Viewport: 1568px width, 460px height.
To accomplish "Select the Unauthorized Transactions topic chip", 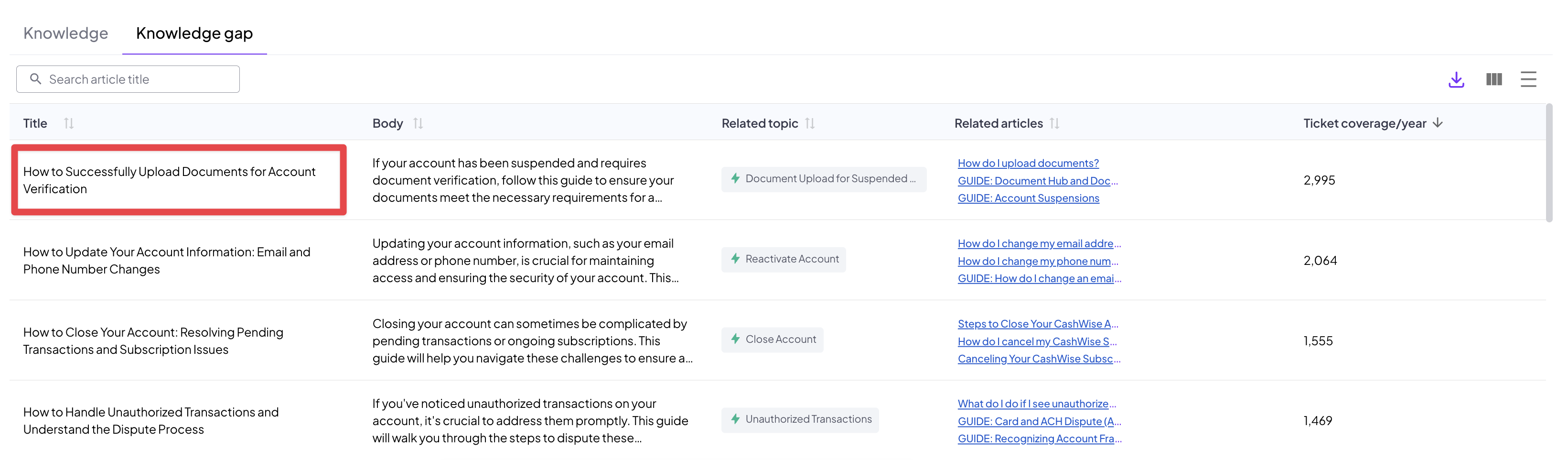I will (x=800, y=420).
